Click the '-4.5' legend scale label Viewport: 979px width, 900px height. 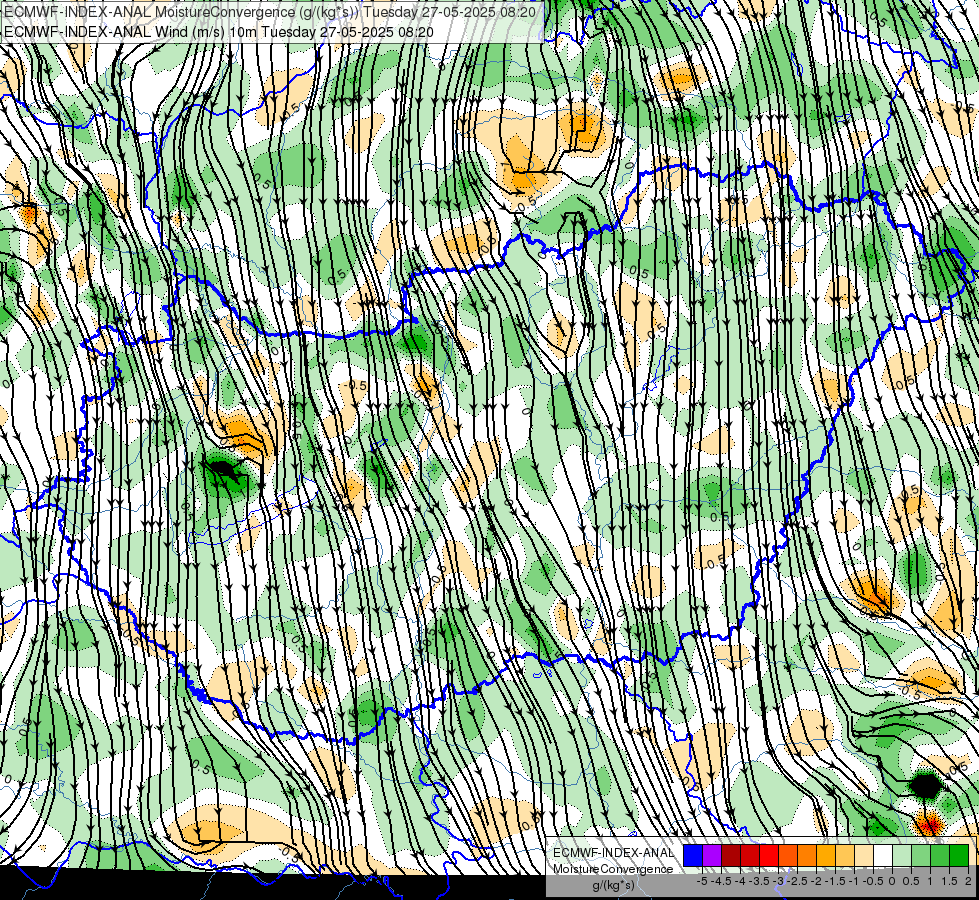click(x=721, y=881)
